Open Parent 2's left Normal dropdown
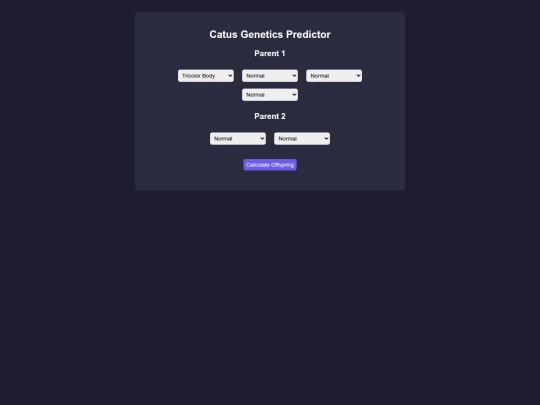Screen dimensions: 540x405 [x=238, y=138]
